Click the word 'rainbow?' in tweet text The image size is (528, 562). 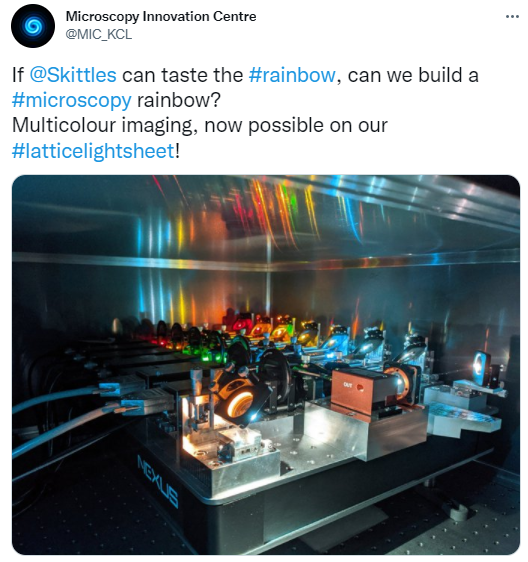[179, 100]
